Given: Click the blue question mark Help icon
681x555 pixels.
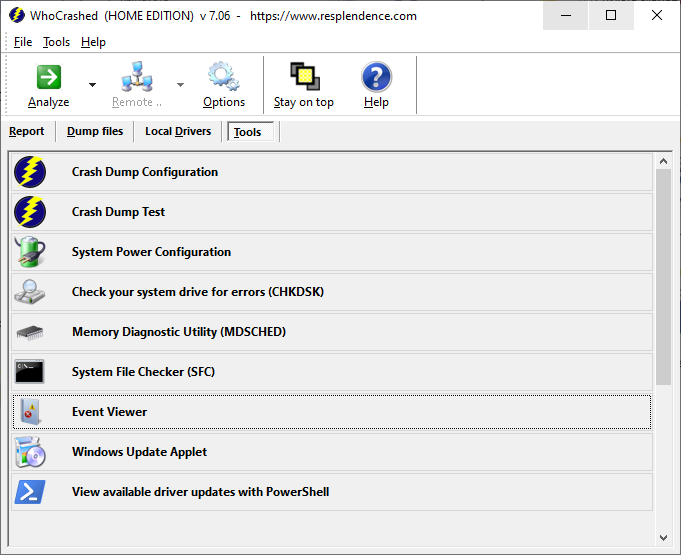Looking at the screenshot, I should click(376, 77).
